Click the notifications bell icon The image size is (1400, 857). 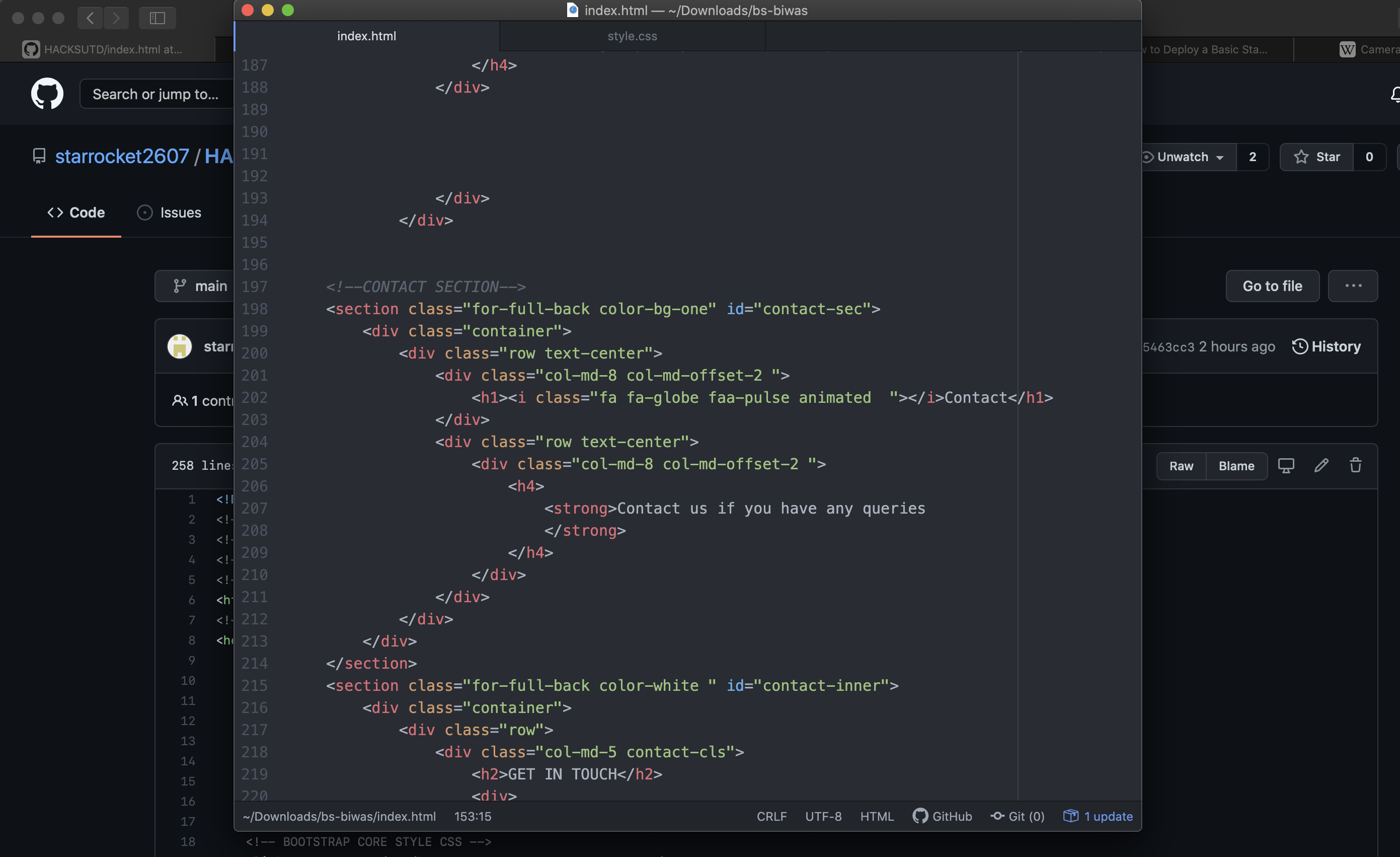click(x=1395, y=94)
